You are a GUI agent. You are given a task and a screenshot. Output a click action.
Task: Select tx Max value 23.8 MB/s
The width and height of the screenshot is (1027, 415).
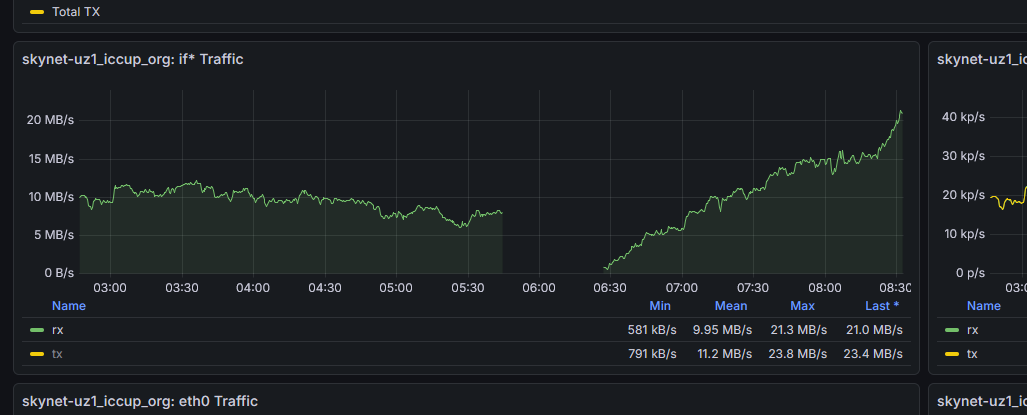(798, 353)
